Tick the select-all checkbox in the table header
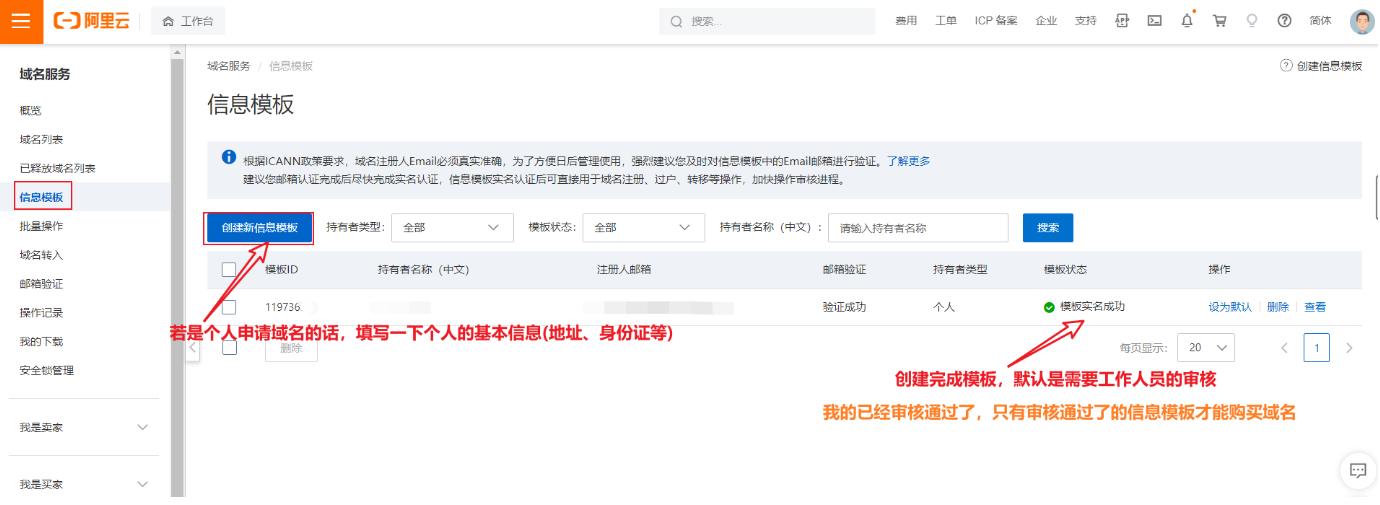Image resolution: width=1380 pixels, height=505 pixels. 229,270
